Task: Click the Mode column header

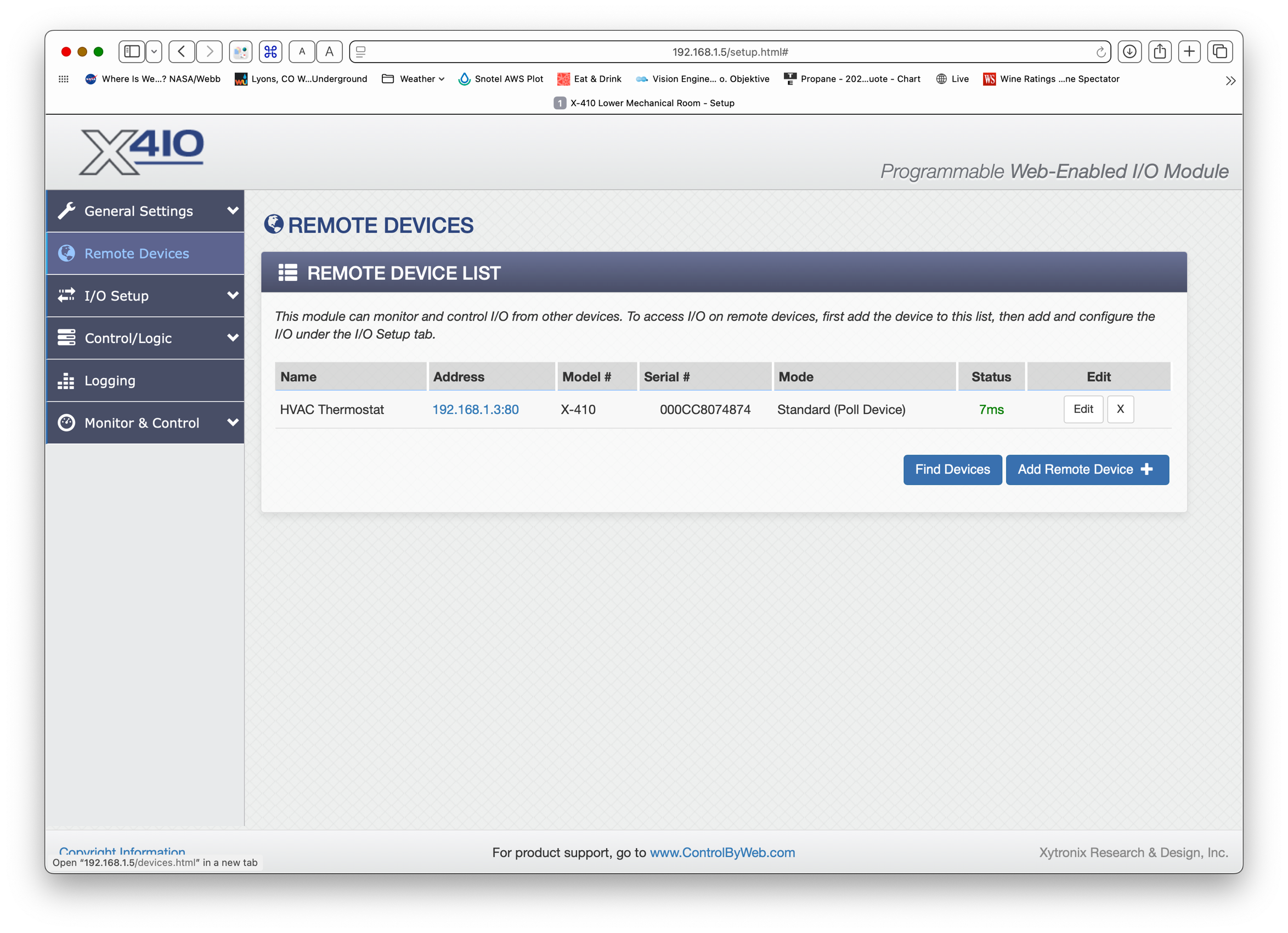Action: [865, 376]
